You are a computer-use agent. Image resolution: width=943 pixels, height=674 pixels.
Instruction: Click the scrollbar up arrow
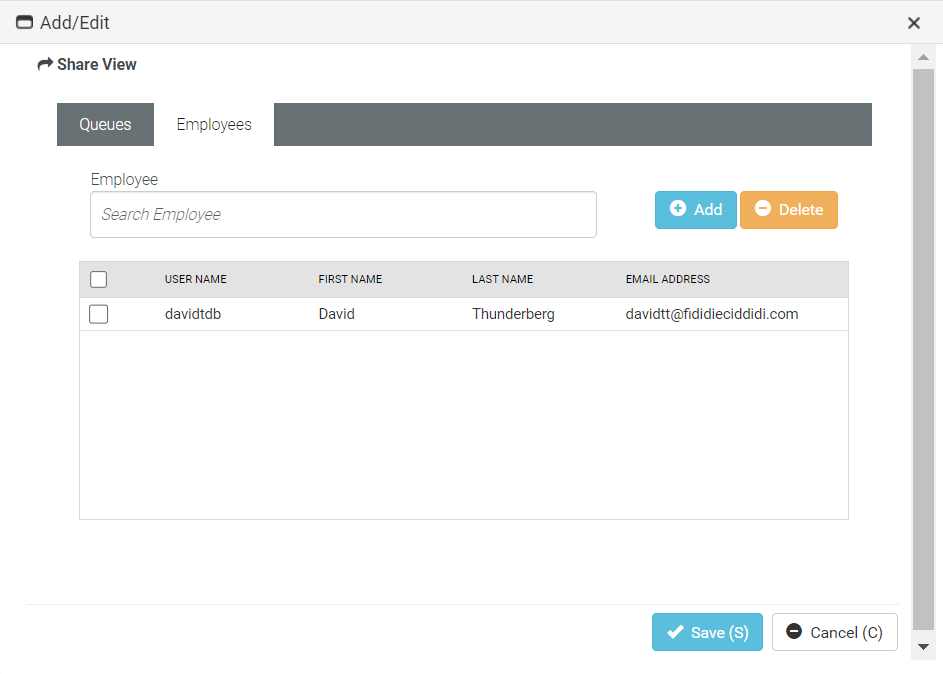click(923, 58)
